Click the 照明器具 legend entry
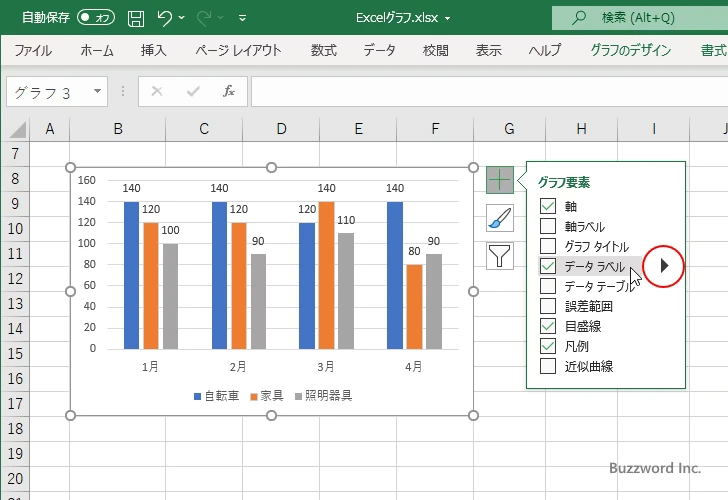The image size is (728, 500). [x=324, y=396]
